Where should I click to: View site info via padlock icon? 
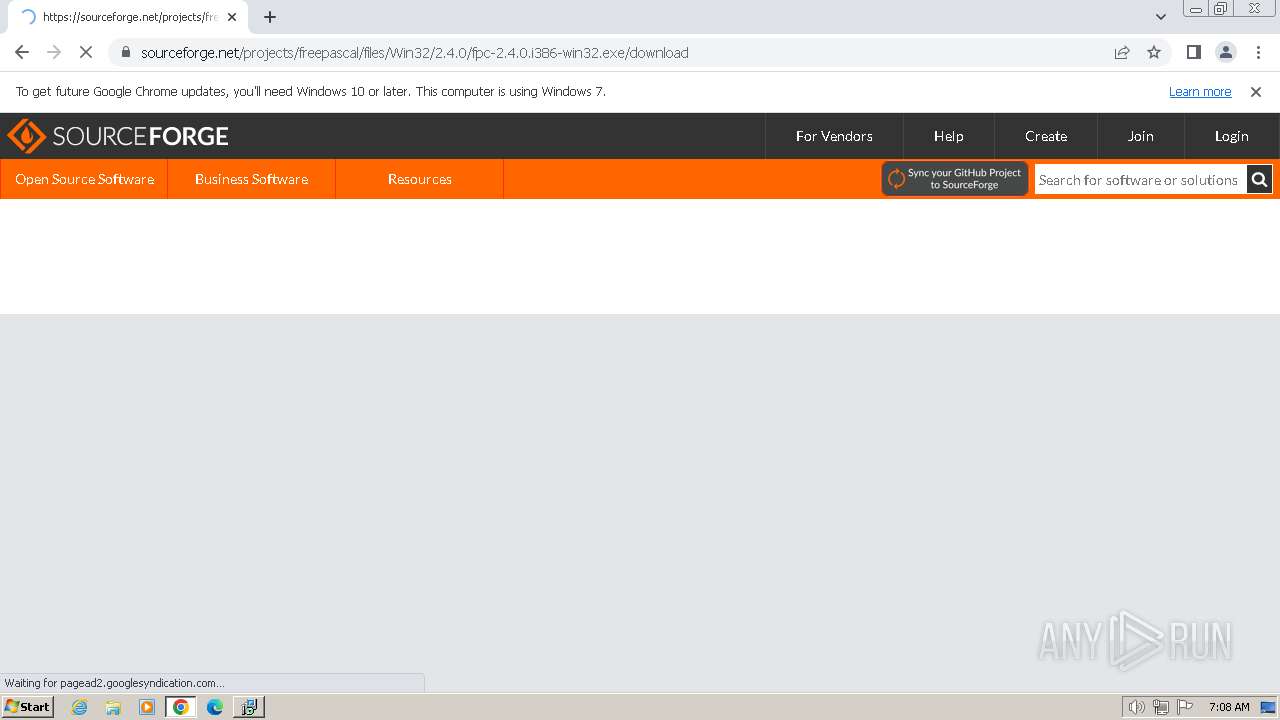pos(125,52)
